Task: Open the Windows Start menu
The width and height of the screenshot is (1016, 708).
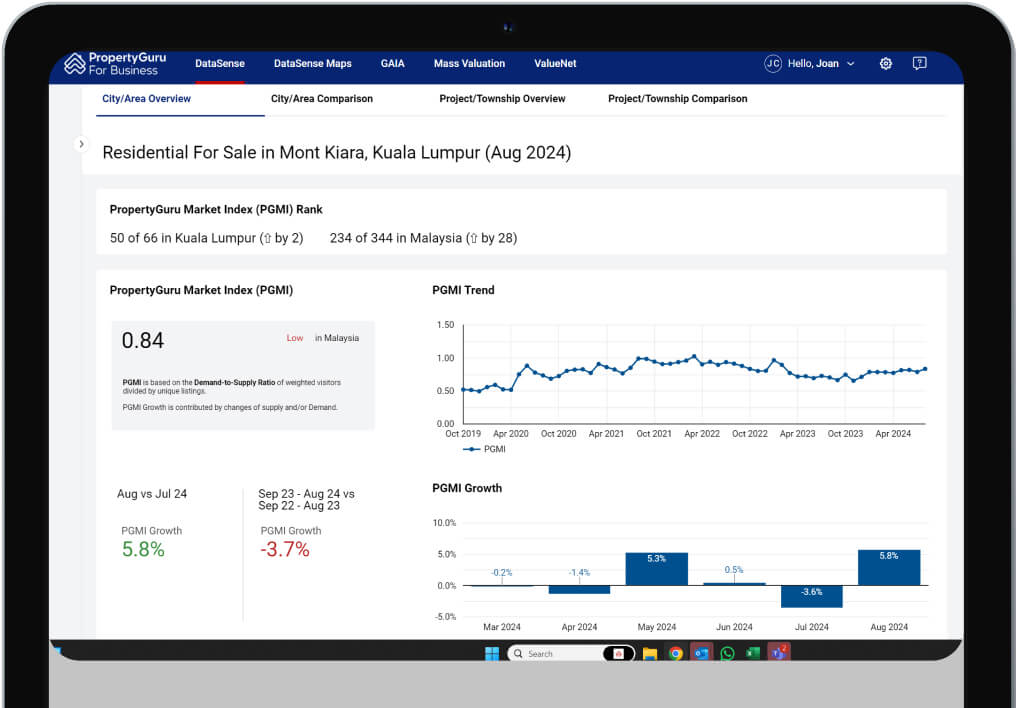Action: (492, 654)
